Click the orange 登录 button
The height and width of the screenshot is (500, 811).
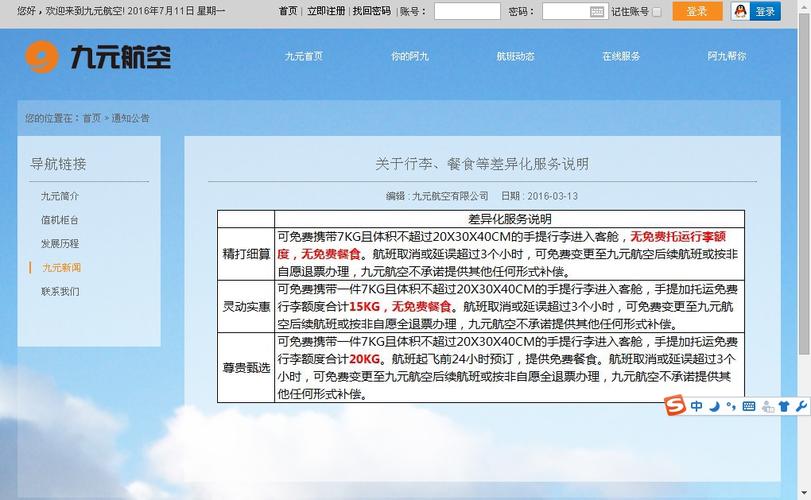pos(697,11)
